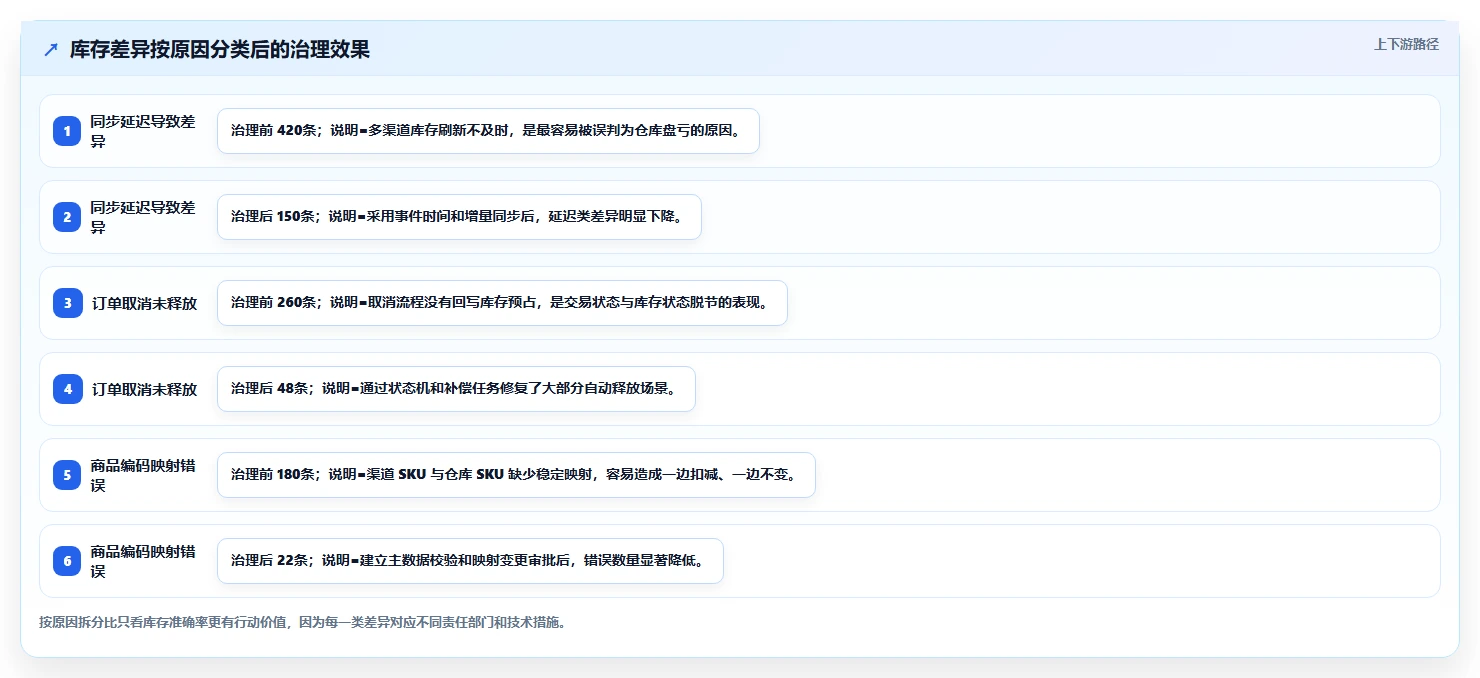1480x678 pixels.
Task: Click the arrow icon beside the title
Action: 51,50
